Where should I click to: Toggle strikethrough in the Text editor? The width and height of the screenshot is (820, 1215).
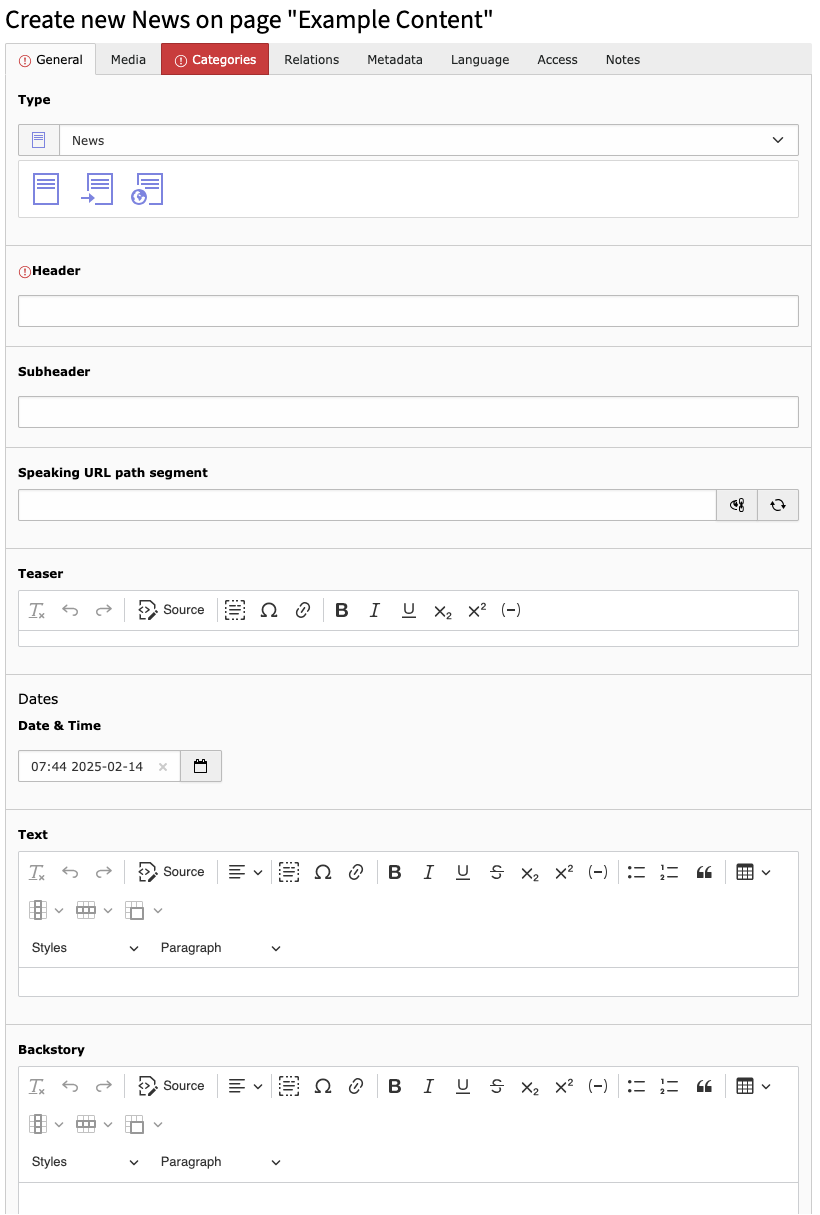[x=497, y=872]
